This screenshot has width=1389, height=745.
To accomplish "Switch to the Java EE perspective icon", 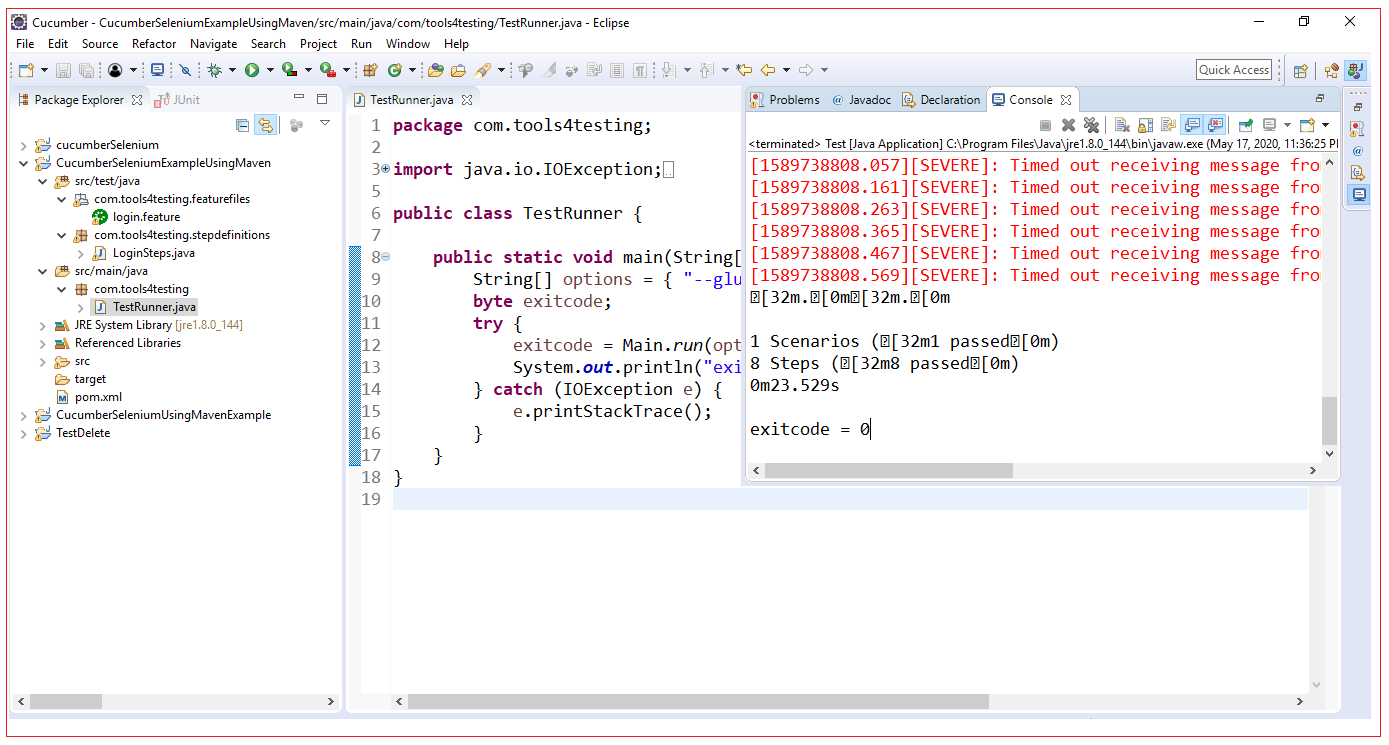I will click(x=1331, y=70).
